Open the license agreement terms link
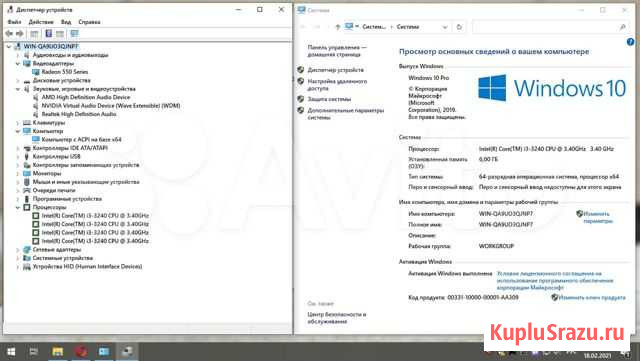 [555, 281]
